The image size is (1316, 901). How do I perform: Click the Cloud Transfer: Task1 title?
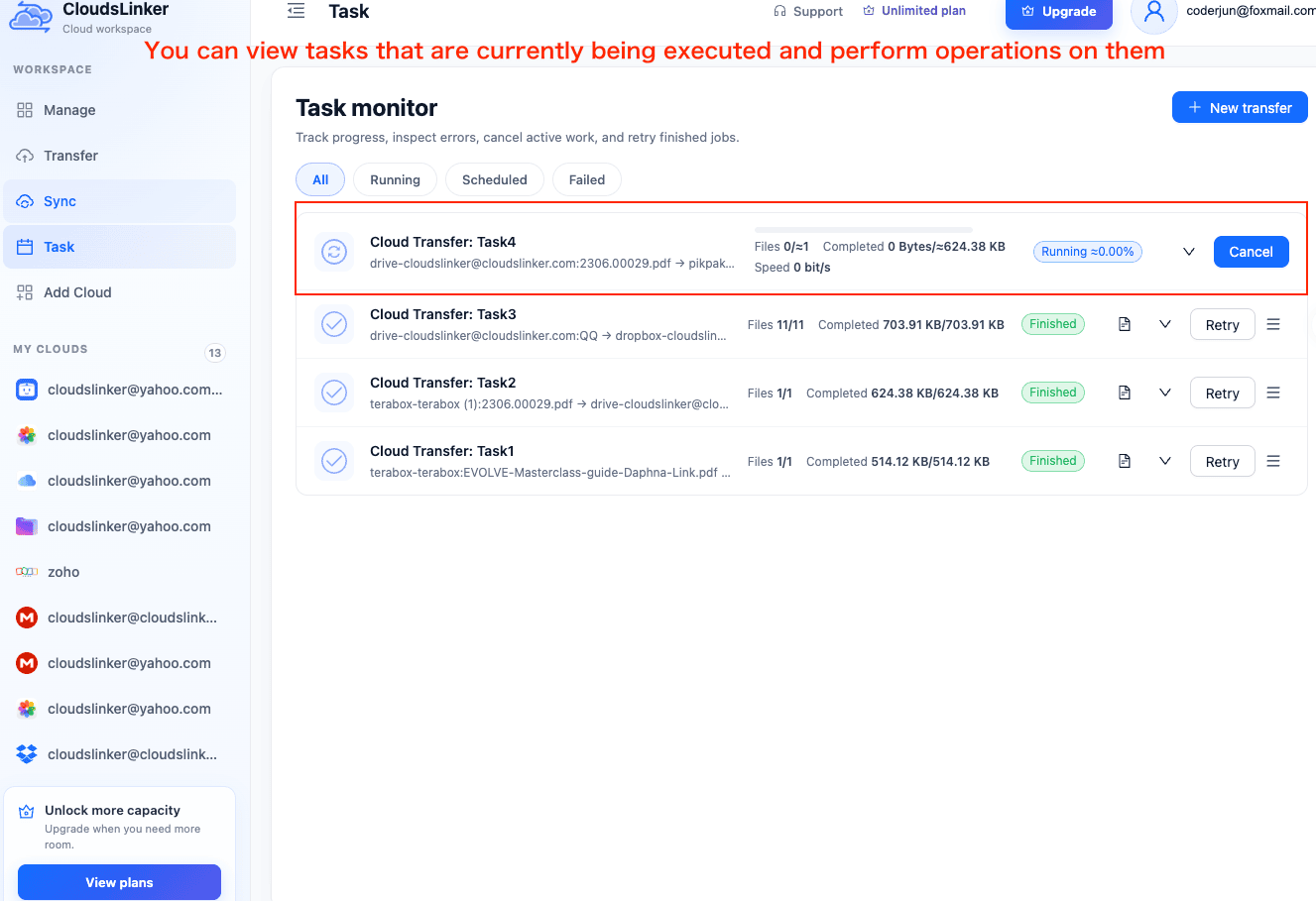[x=441, y=451]
